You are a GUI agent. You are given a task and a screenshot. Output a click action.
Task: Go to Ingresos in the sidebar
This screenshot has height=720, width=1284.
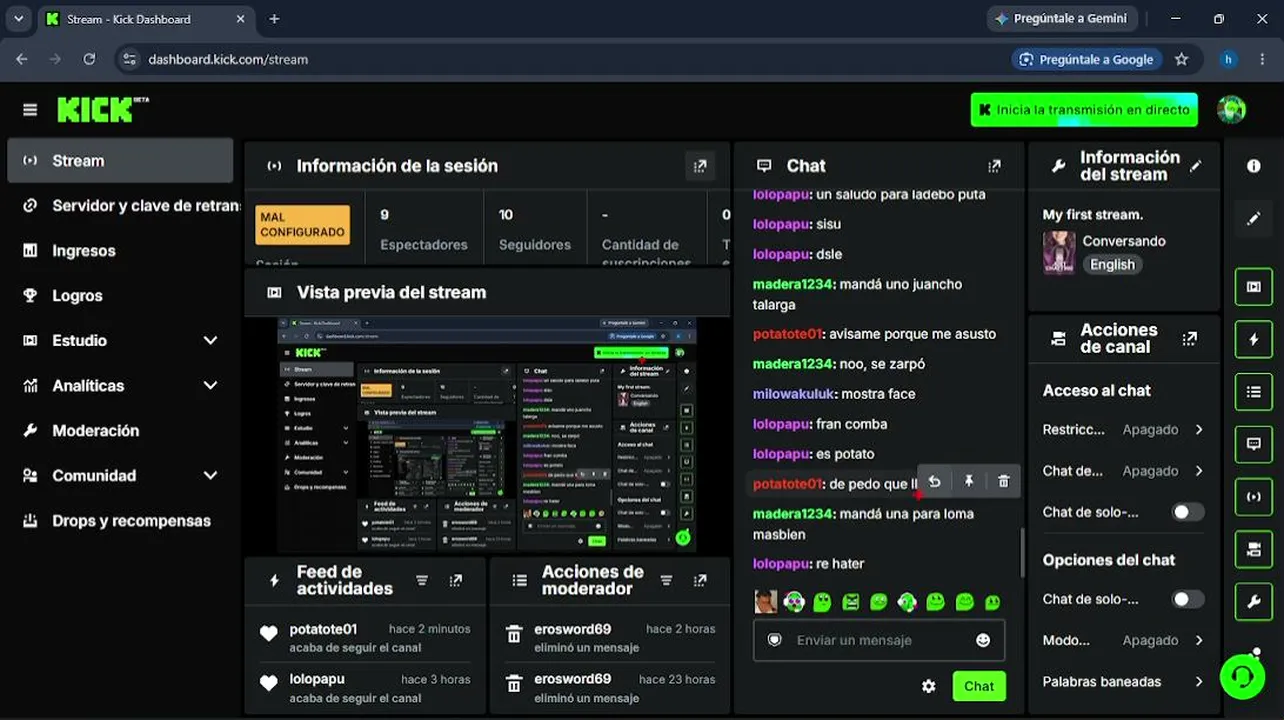coord(120,250)
